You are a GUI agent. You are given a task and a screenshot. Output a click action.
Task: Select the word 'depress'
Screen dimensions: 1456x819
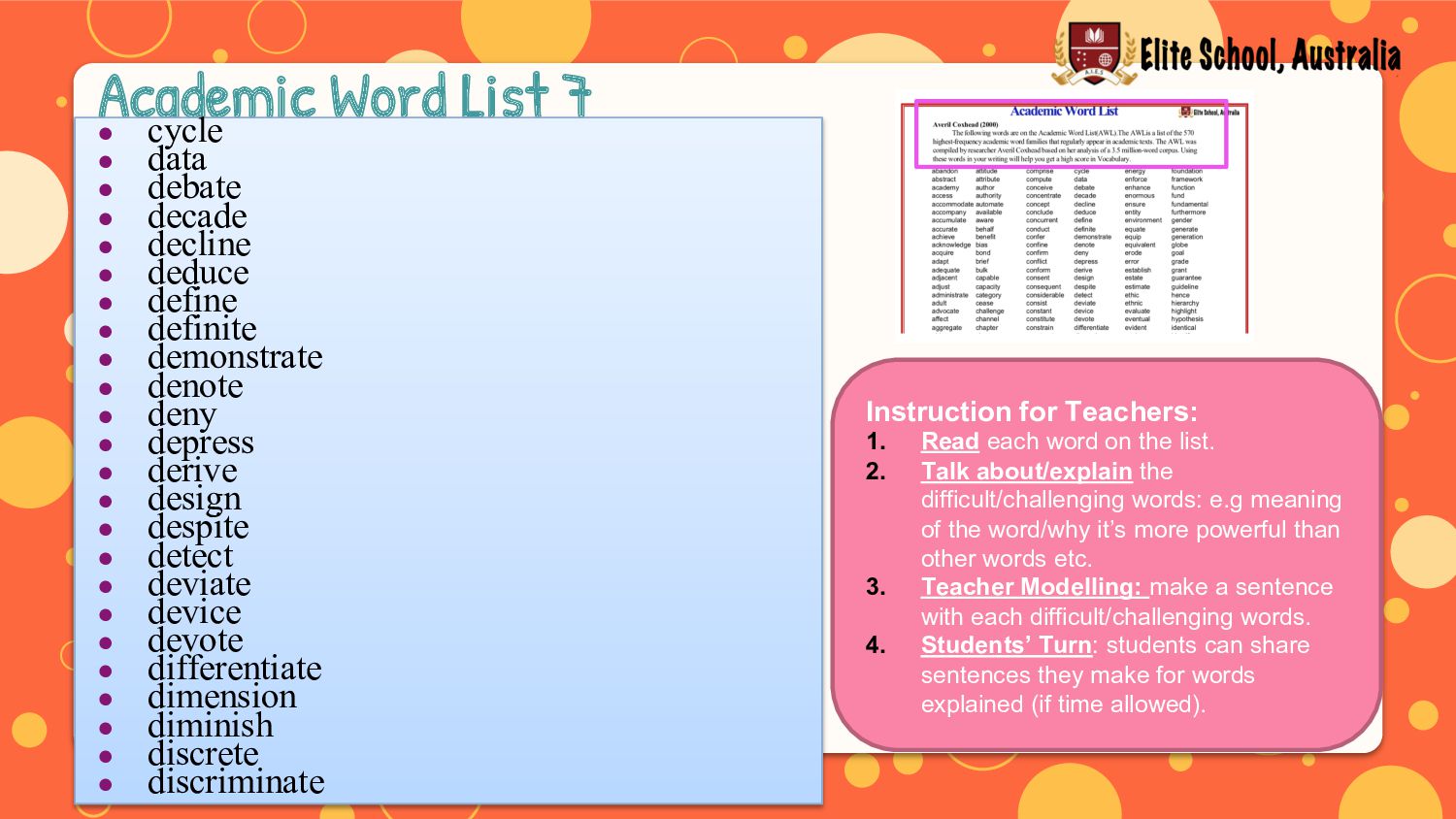click(201, 443)
